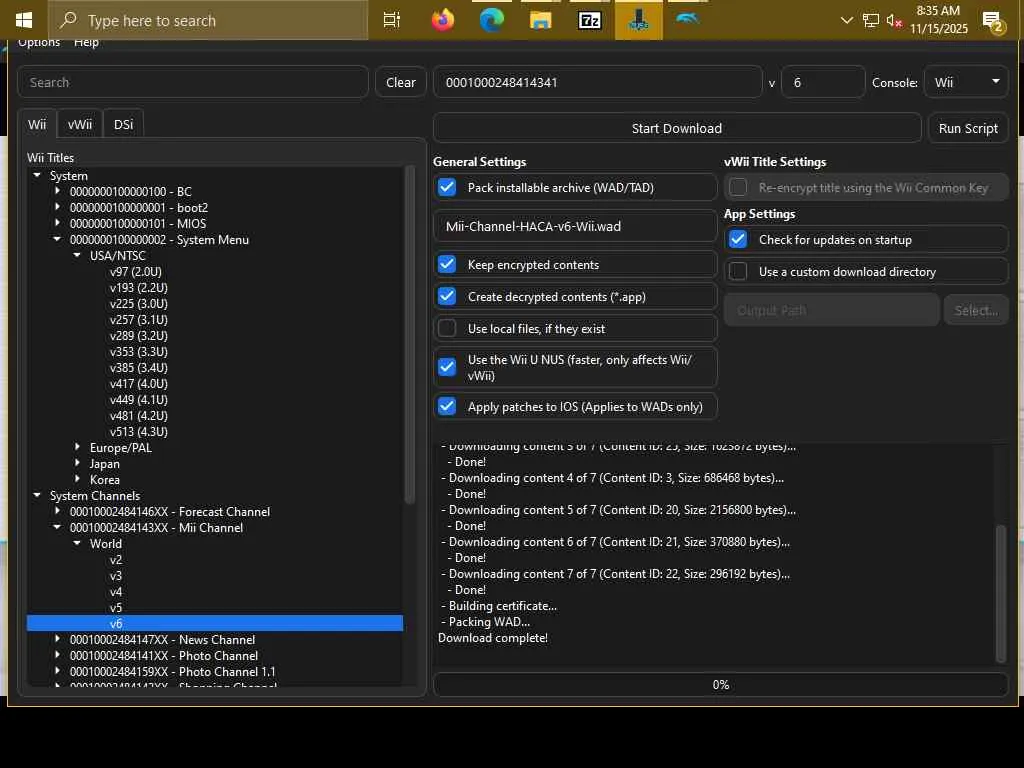Enable Use local files, if they exist

click(447, 329)
